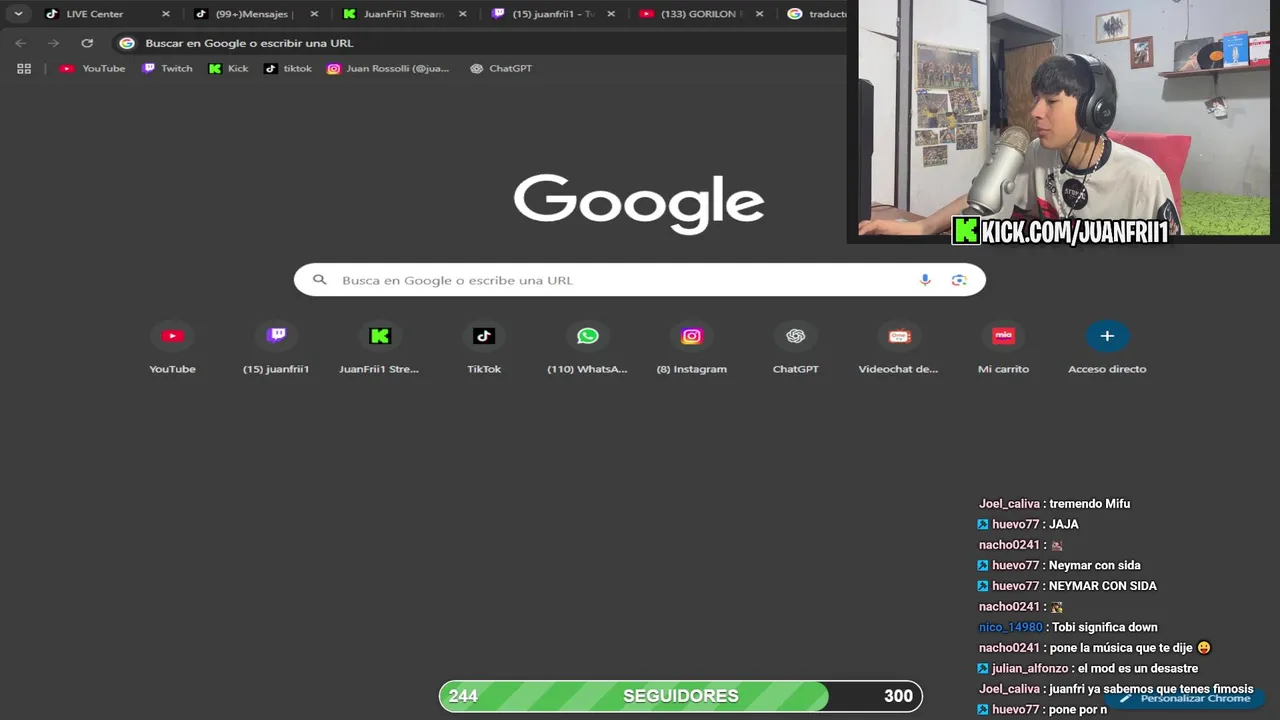Close the LIVE Center tab
The width and height of the screenshot is (1280, 720).
(166, 14)
